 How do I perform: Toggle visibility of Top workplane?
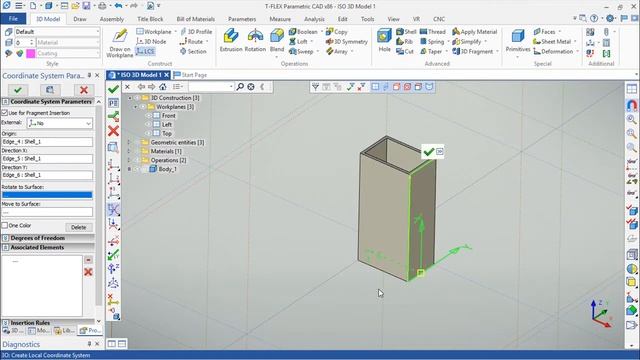pos(149,133)
